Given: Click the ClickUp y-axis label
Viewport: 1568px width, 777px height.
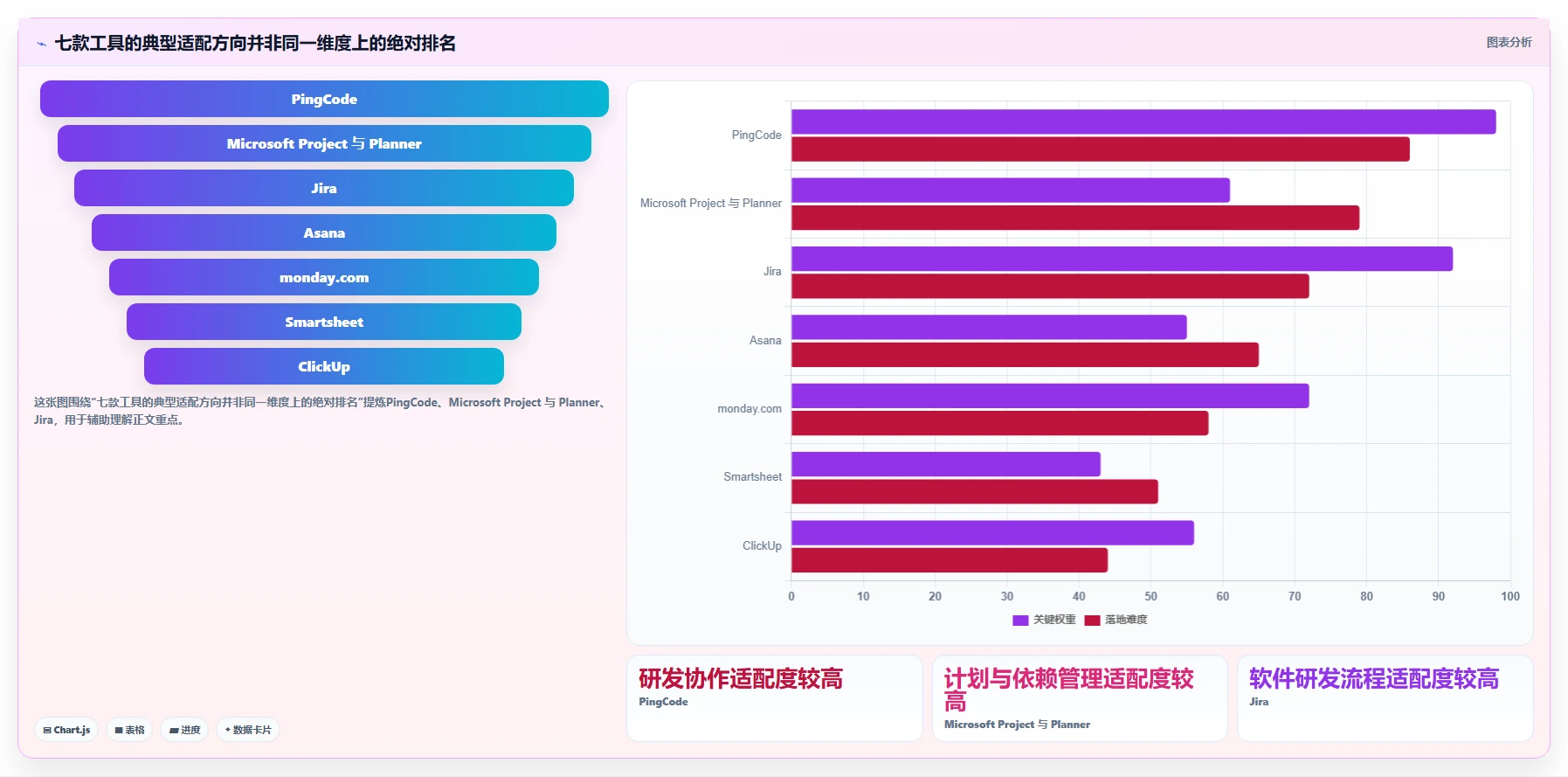Looking at the screenshot, I should (x=762, y=546).
